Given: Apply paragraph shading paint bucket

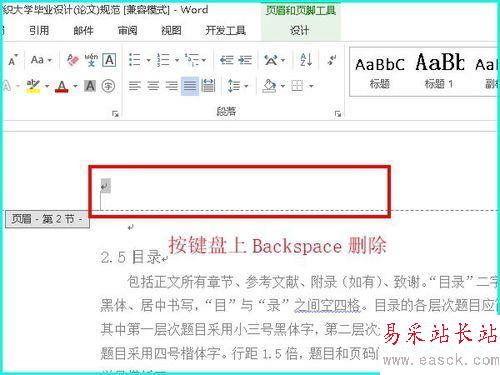Looking at the screenshot, I should [x=269, y=86].
